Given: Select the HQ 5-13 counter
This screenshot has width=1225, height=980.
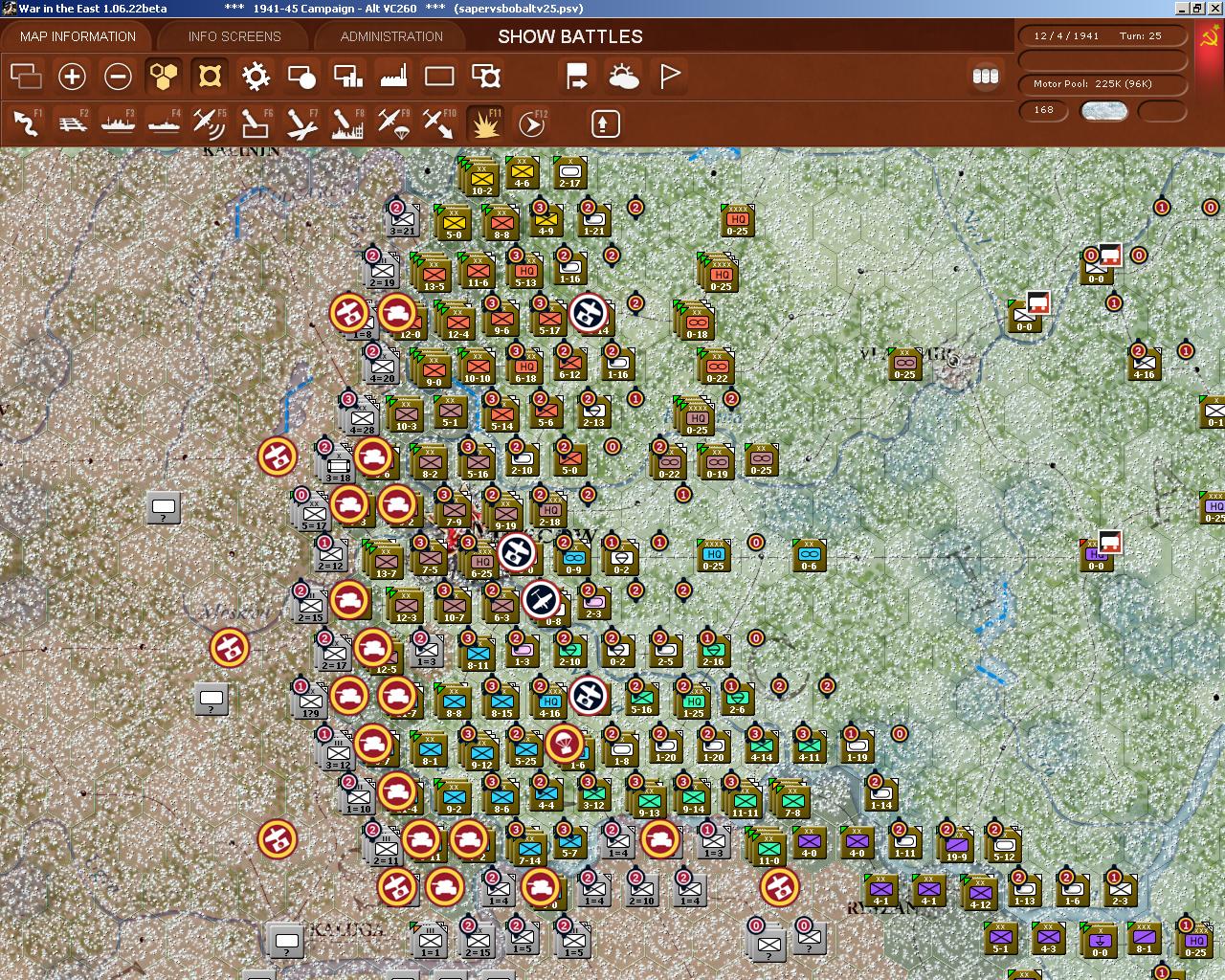Looking at the screenshot, I should (x=525, y=270).
